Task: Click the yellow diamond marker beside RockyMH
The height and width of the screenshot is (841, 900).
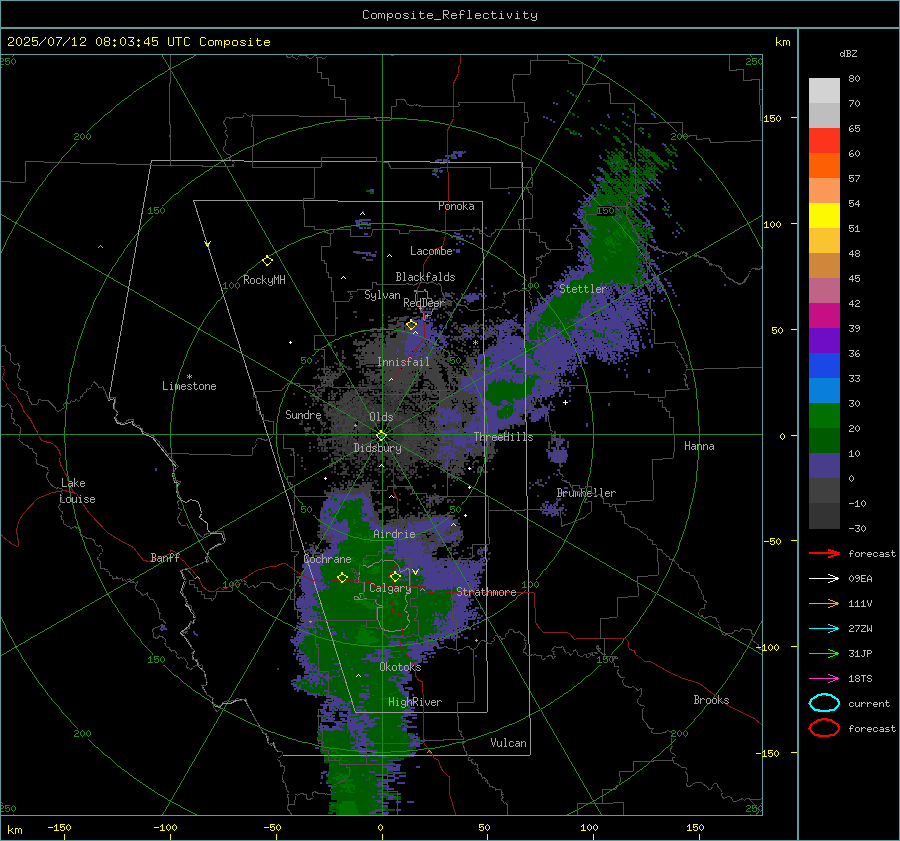Action: tap(267, 261)
